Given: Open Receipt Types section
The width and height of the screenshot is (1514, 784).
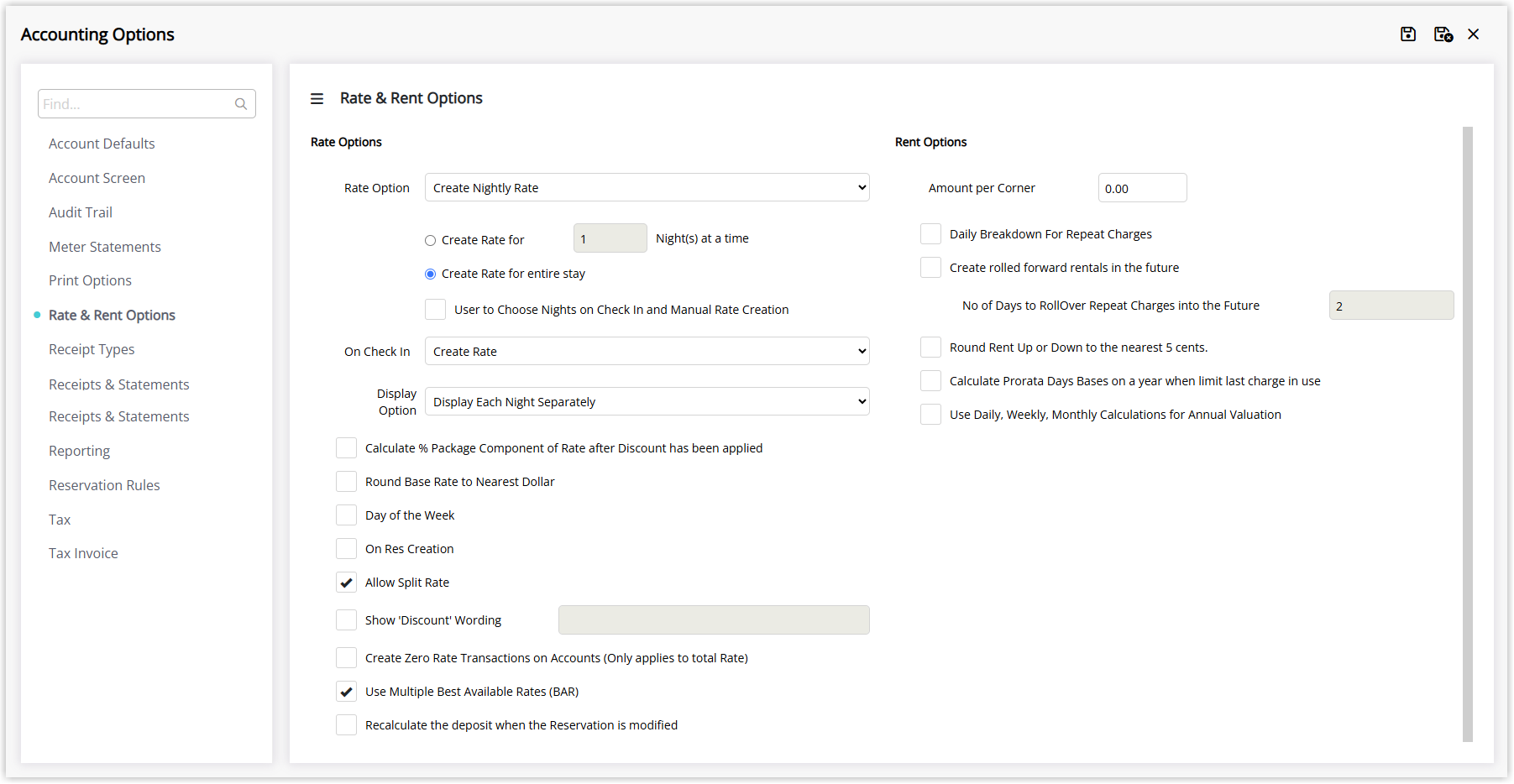Looking at the screenshot, I should (92, 349).
